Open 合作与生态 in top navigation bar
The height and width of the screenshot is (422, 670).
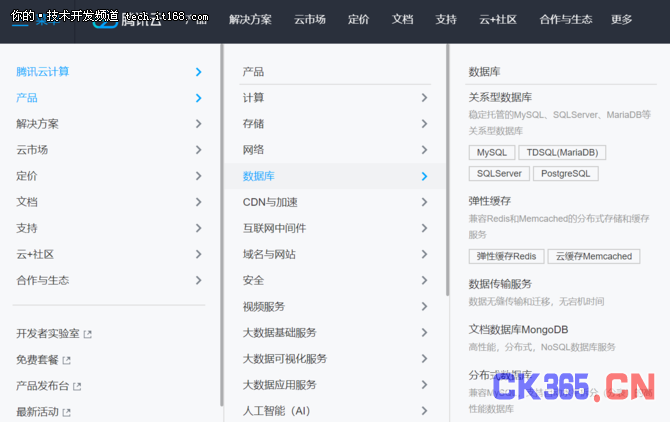[x=566, y=19]
